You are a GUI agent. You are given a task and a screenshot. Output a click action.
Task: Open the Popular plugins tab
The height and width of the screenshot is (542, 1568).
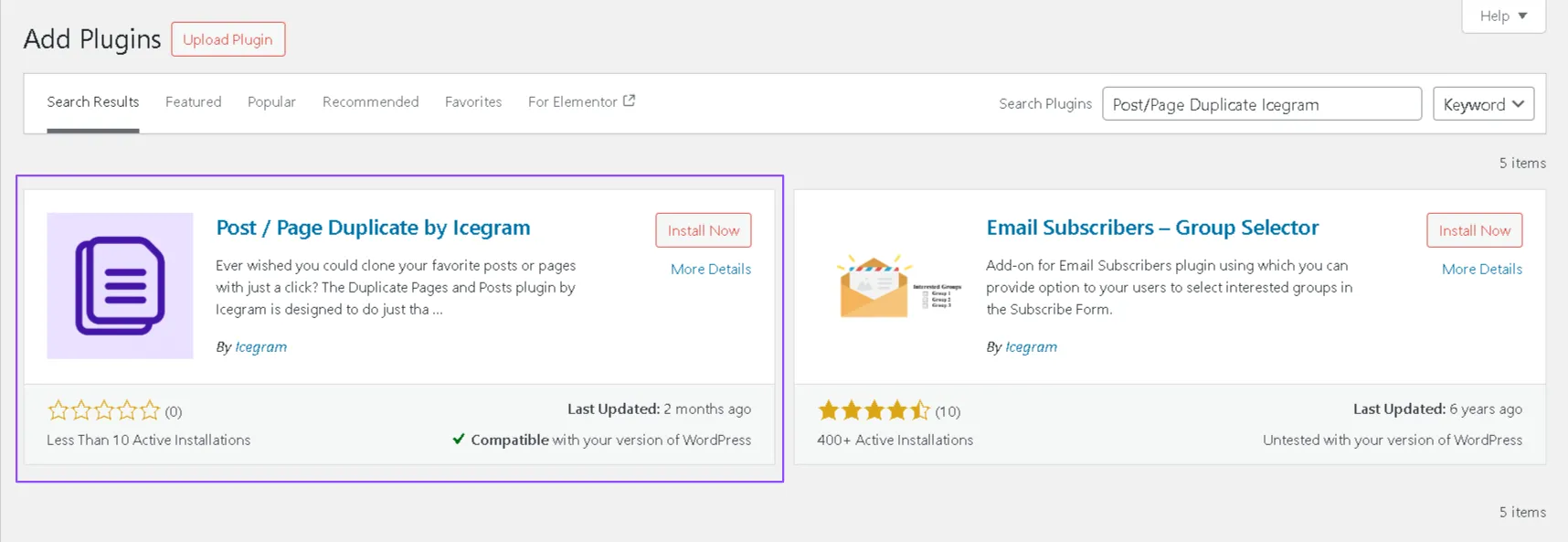(271, 101)
